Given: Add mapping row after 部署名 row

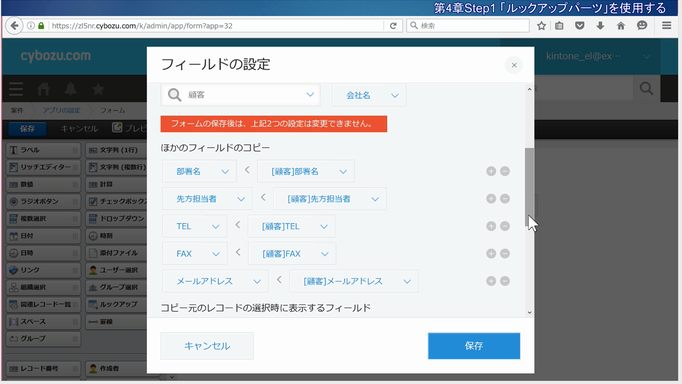Looking at the screenshot, I should tap(491, 171).
